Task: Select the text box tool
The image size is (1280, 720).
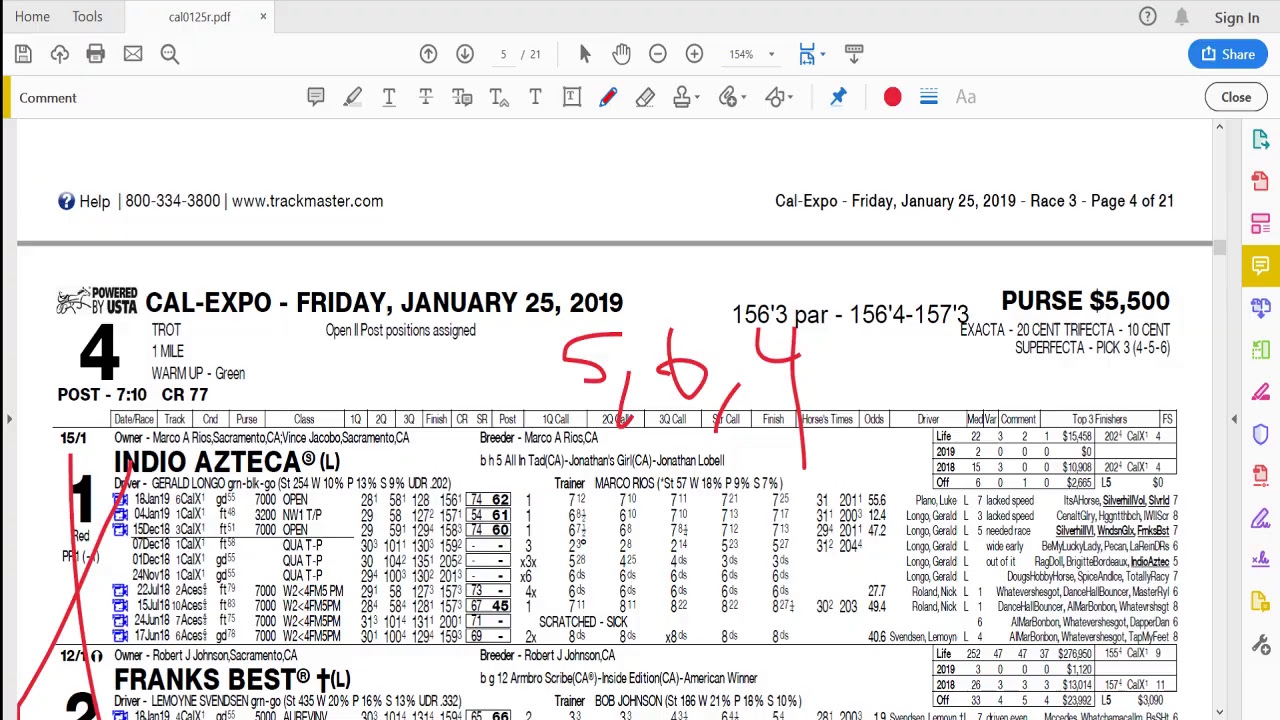Action: [572, 97]
